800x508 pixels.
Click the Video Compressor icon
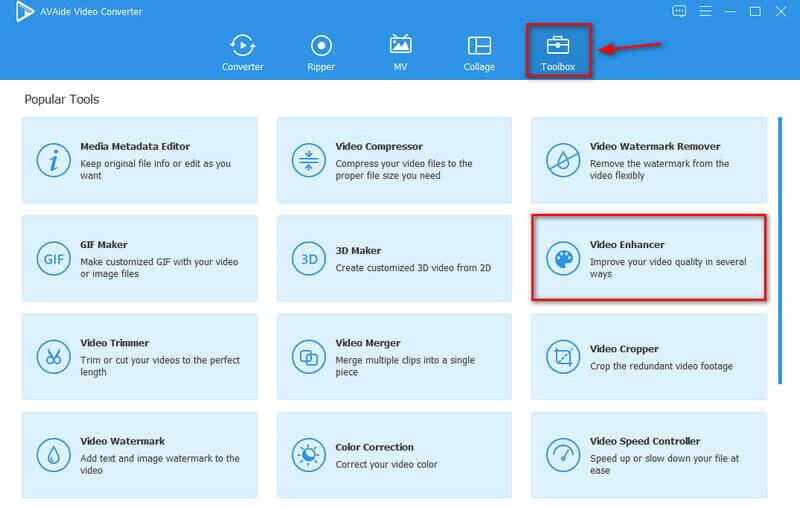(308, 160)
